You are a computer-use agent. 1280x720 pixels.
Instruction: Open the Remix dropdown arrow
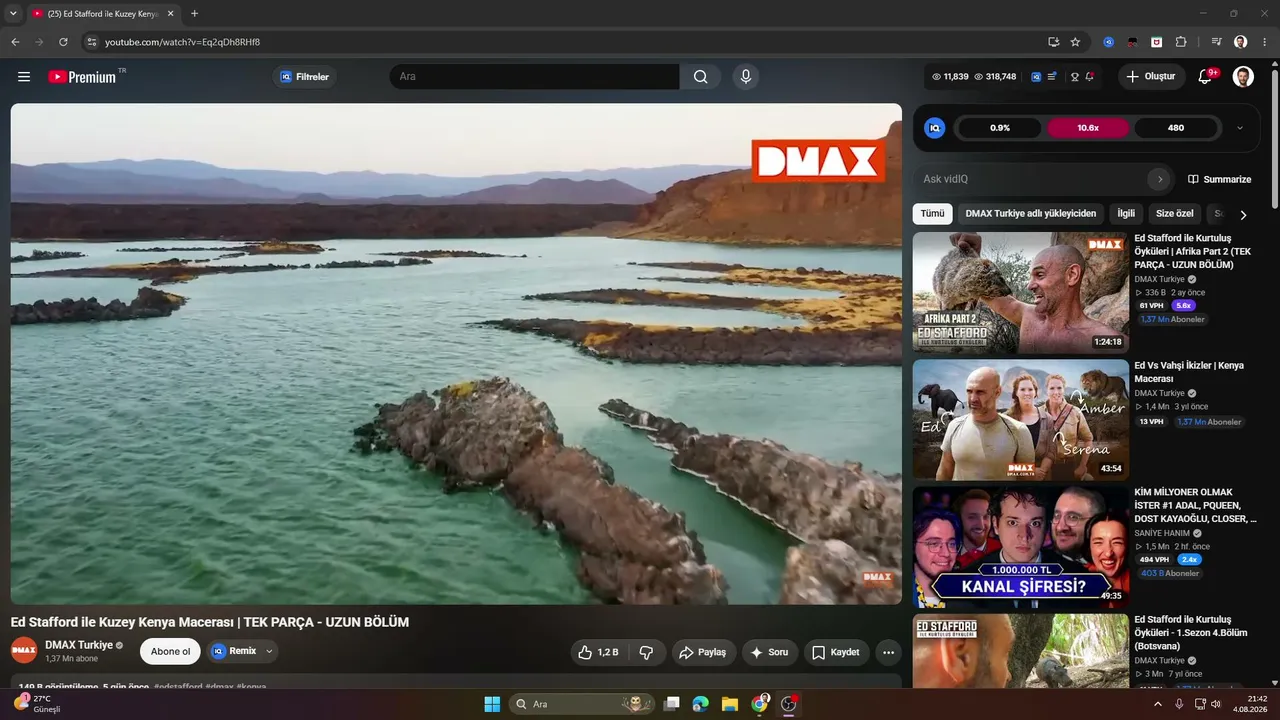coord(269,651)
